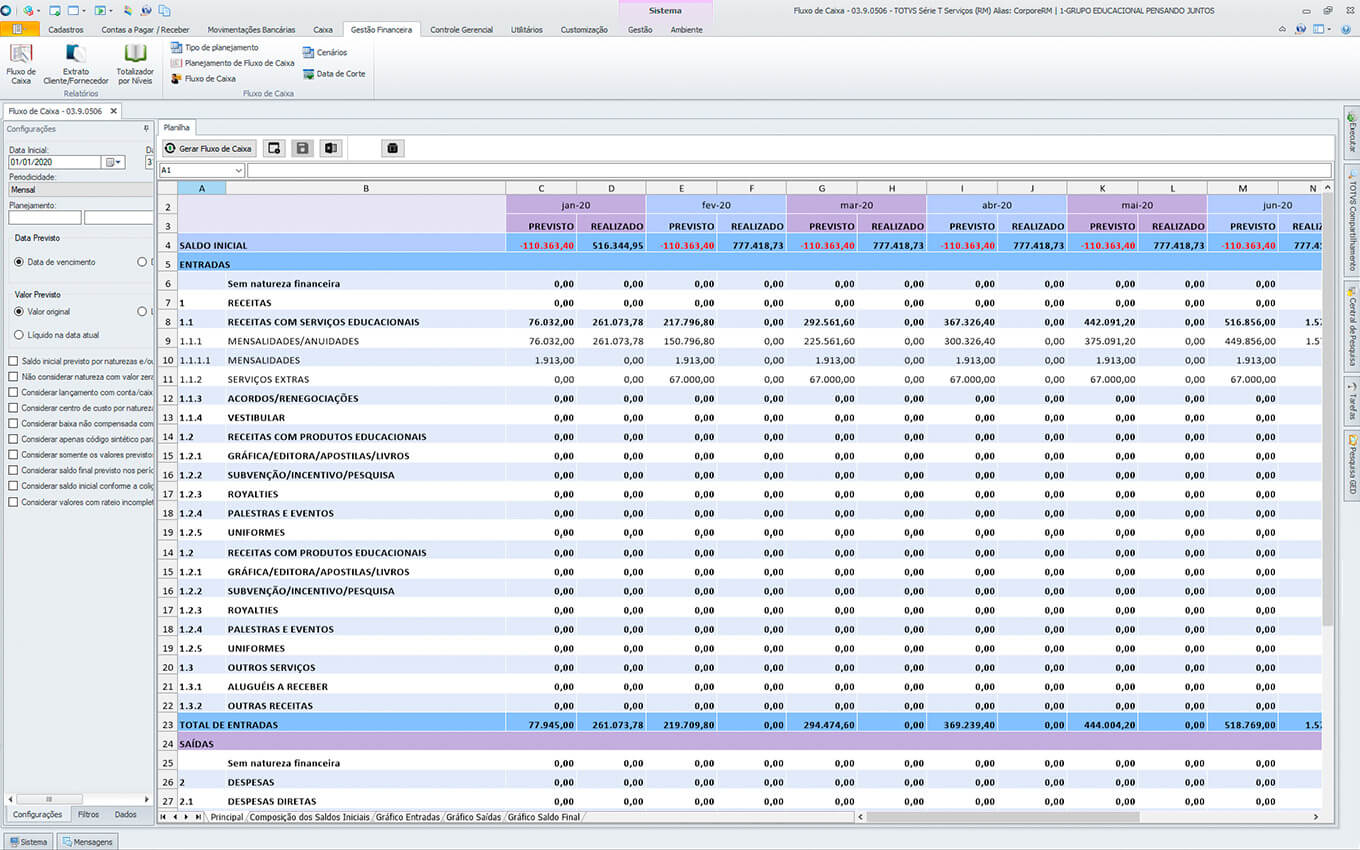1360x850 pixels.
Task: Switch to the Controle Gerencial ribbon tab
Action: coord(461,30)
